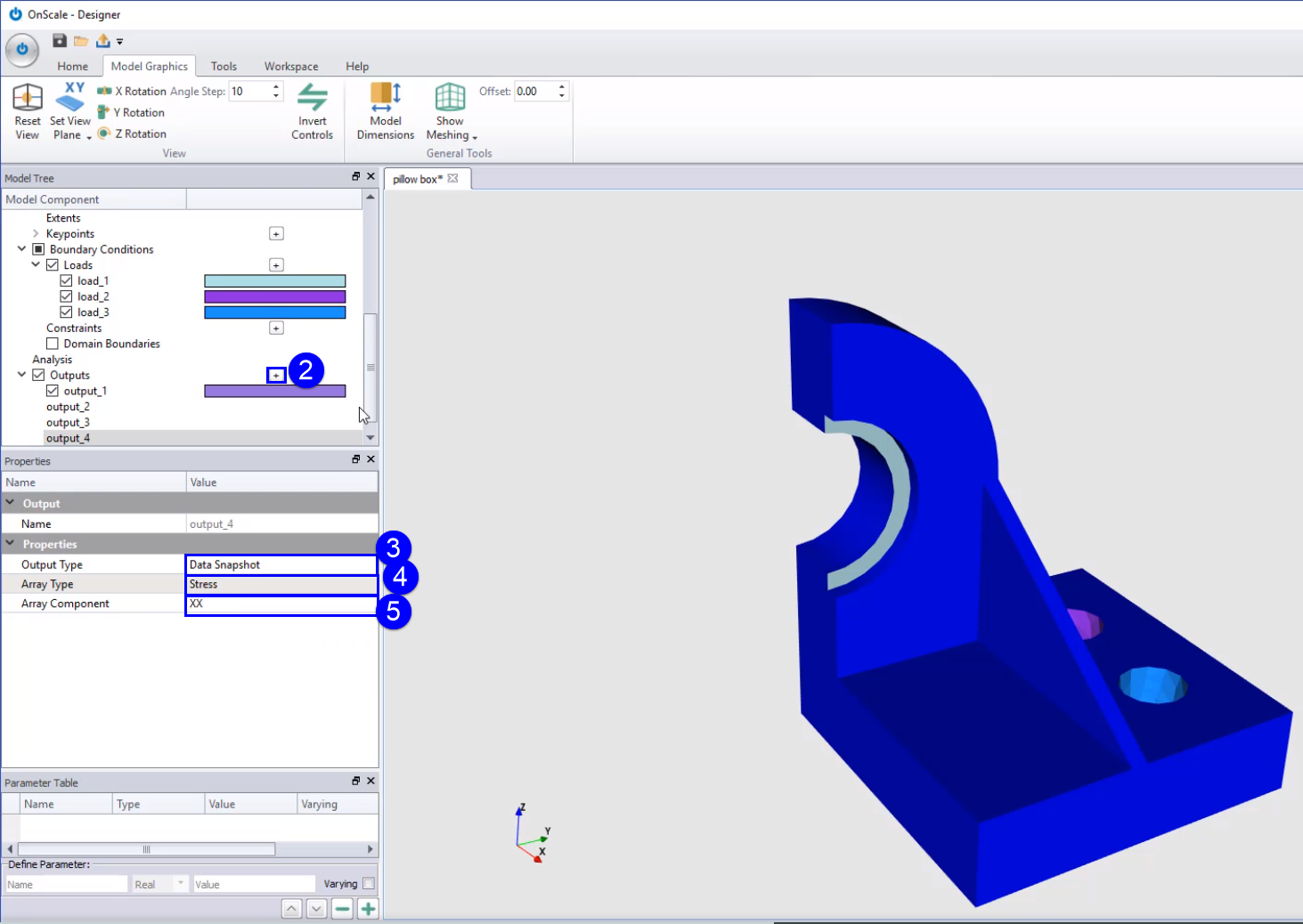
Task: Uncheck load_1 checkbox
Action: [66, 280]
